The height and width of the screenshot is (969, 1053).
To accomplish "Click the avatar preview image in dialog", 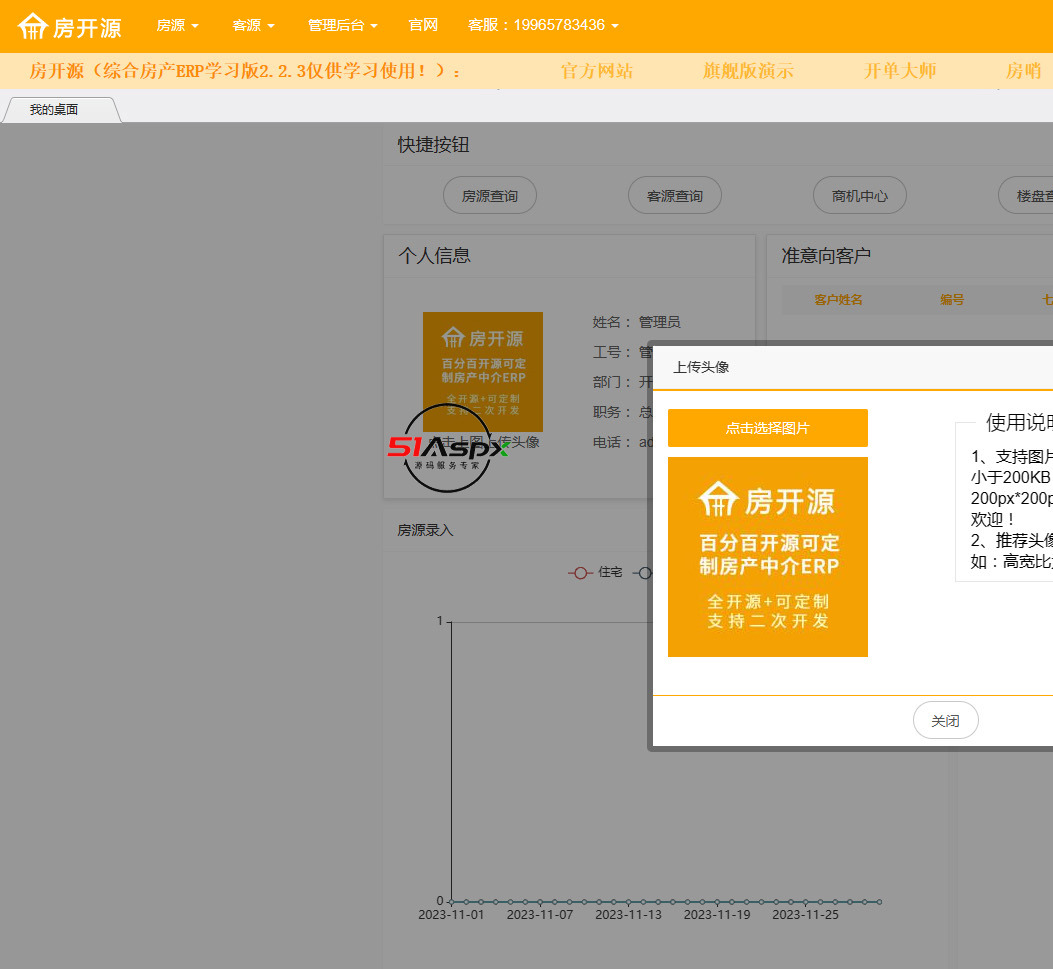I will pos(767,557).
